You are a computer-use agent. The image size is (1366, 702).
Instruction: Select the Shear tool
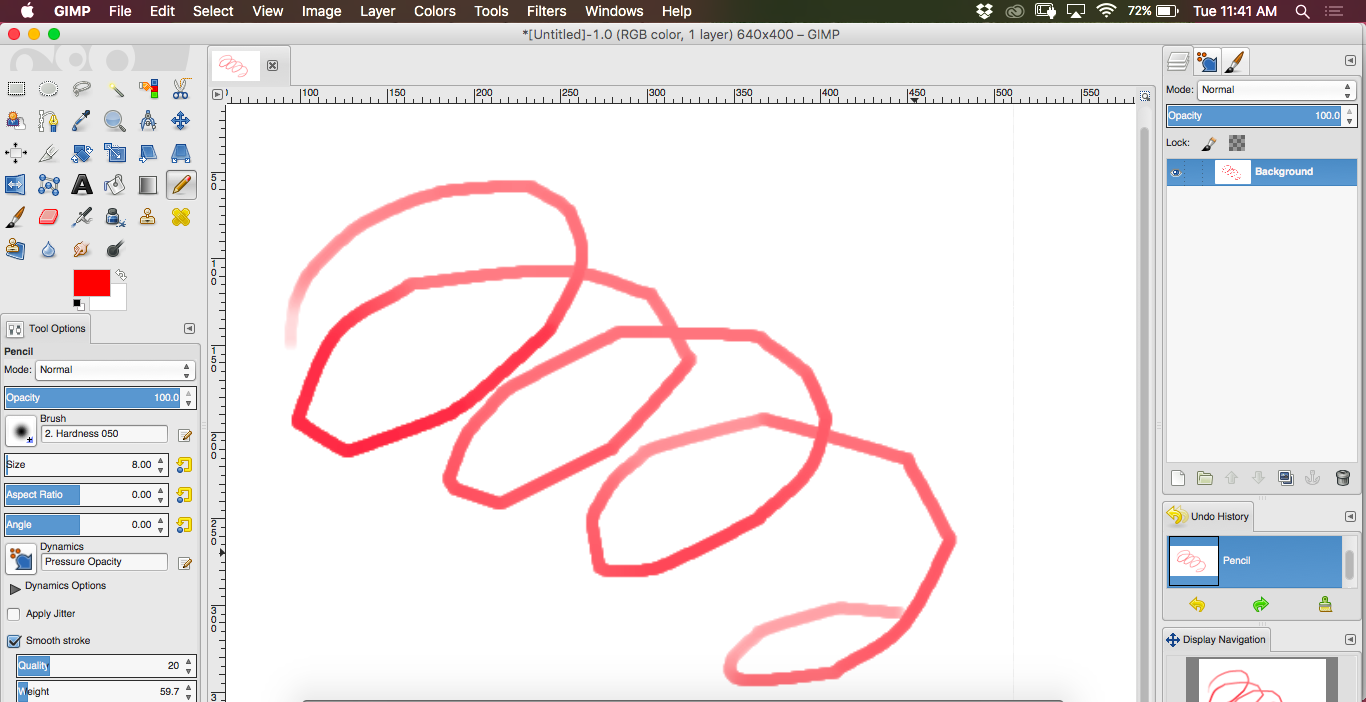[x=148, y=153]
